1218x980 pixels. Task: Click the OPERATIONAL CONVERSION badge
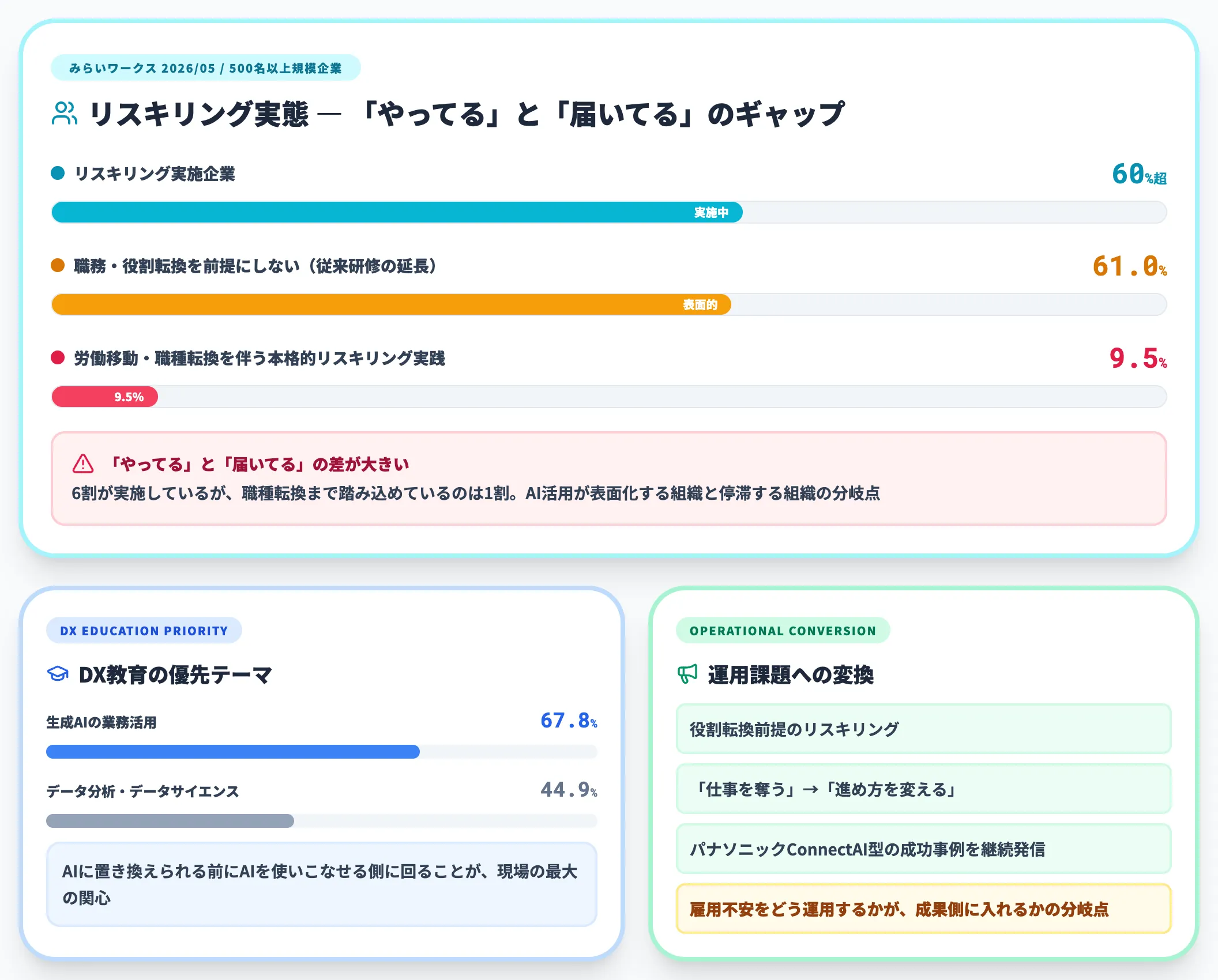click(x=783, y=631)
